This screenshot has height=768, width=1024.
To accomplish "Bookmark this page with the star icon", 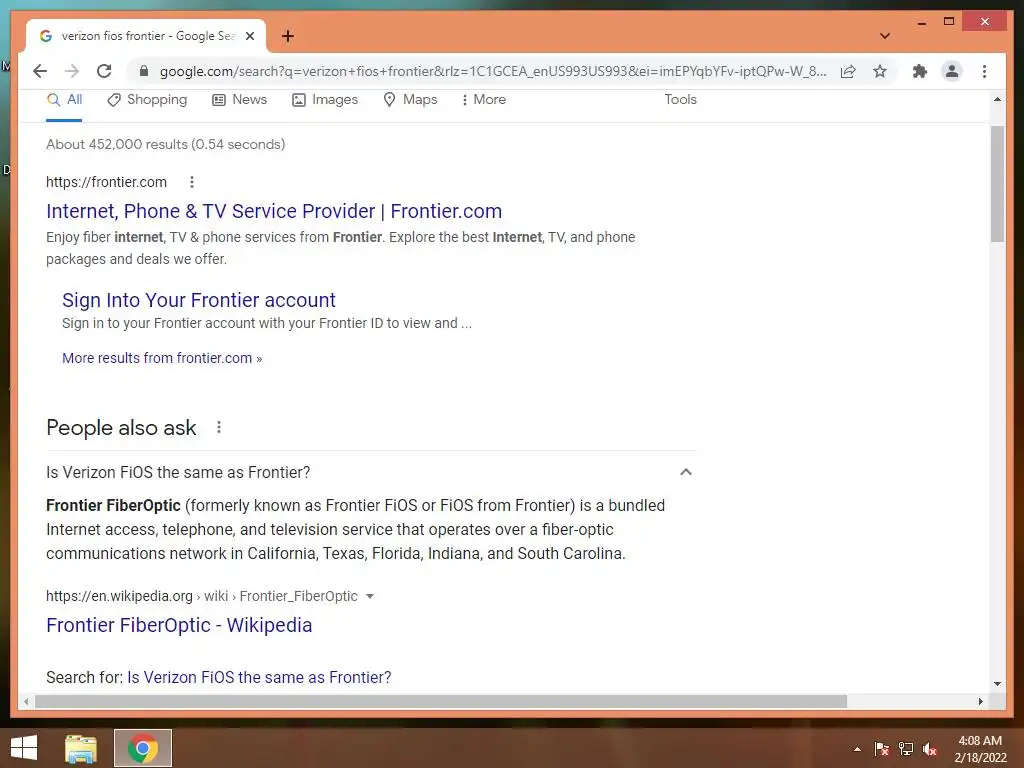I will pyautogui.click(x=880, y=71).
